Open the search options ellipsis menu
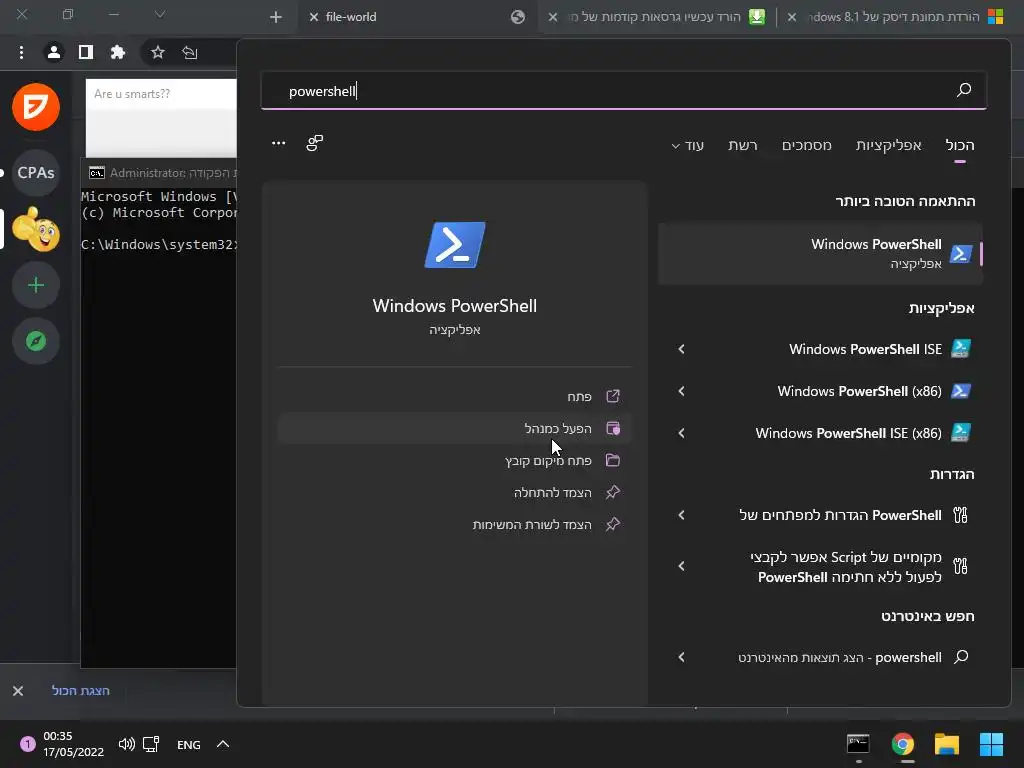 click(278, 143)
